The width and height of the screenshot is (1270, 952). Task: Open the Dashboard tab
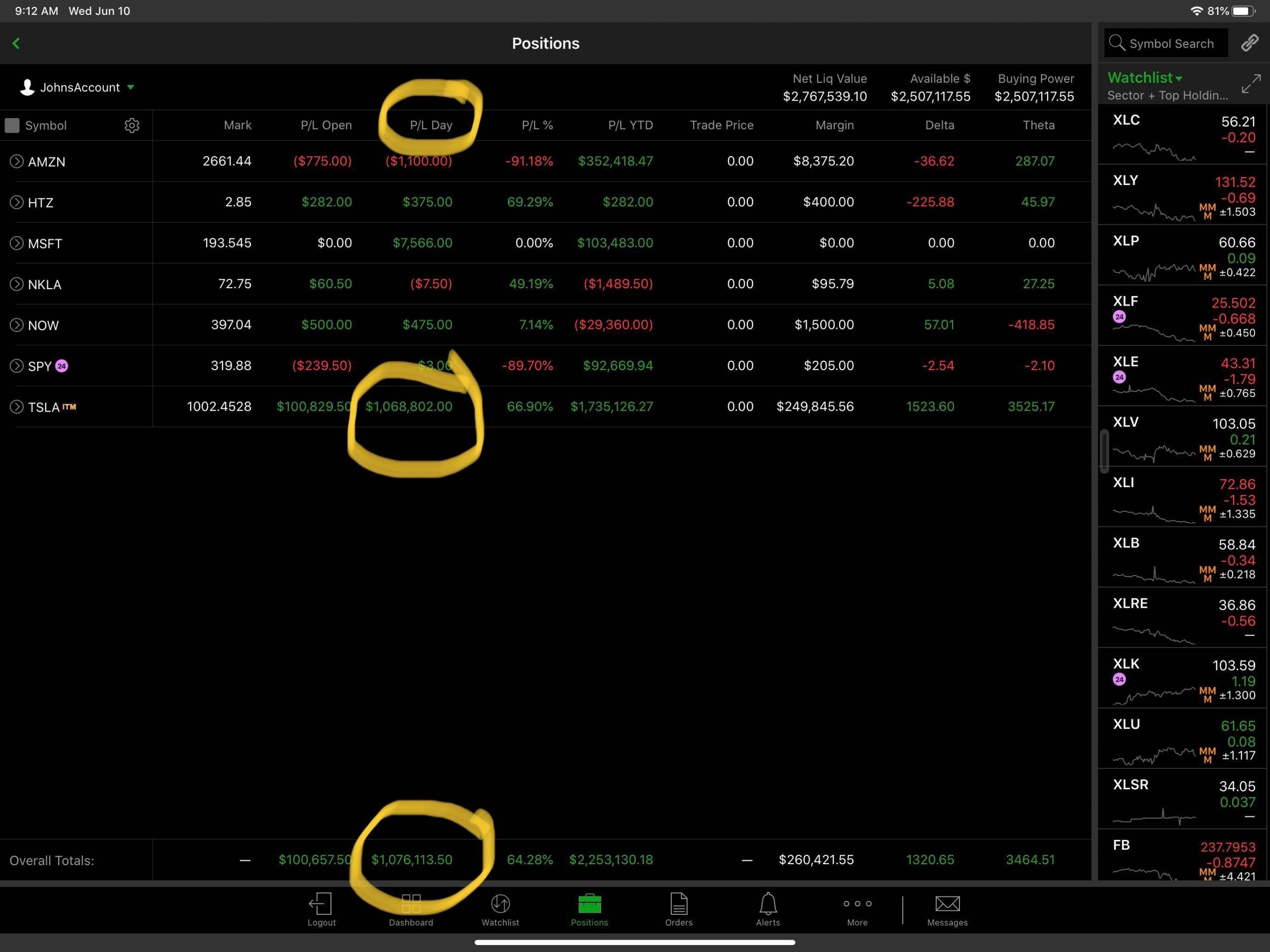pos(411,909)
